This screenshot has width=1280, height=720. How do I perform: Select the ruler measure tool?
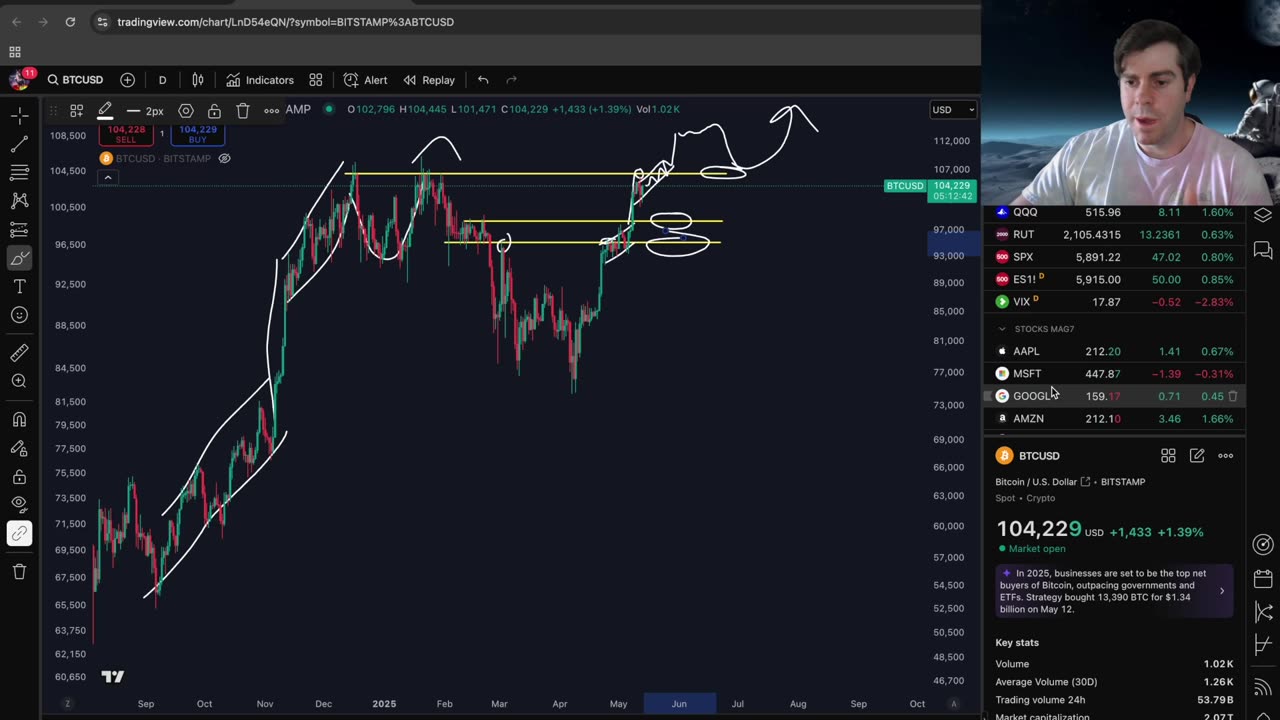[x=19, y=352]
